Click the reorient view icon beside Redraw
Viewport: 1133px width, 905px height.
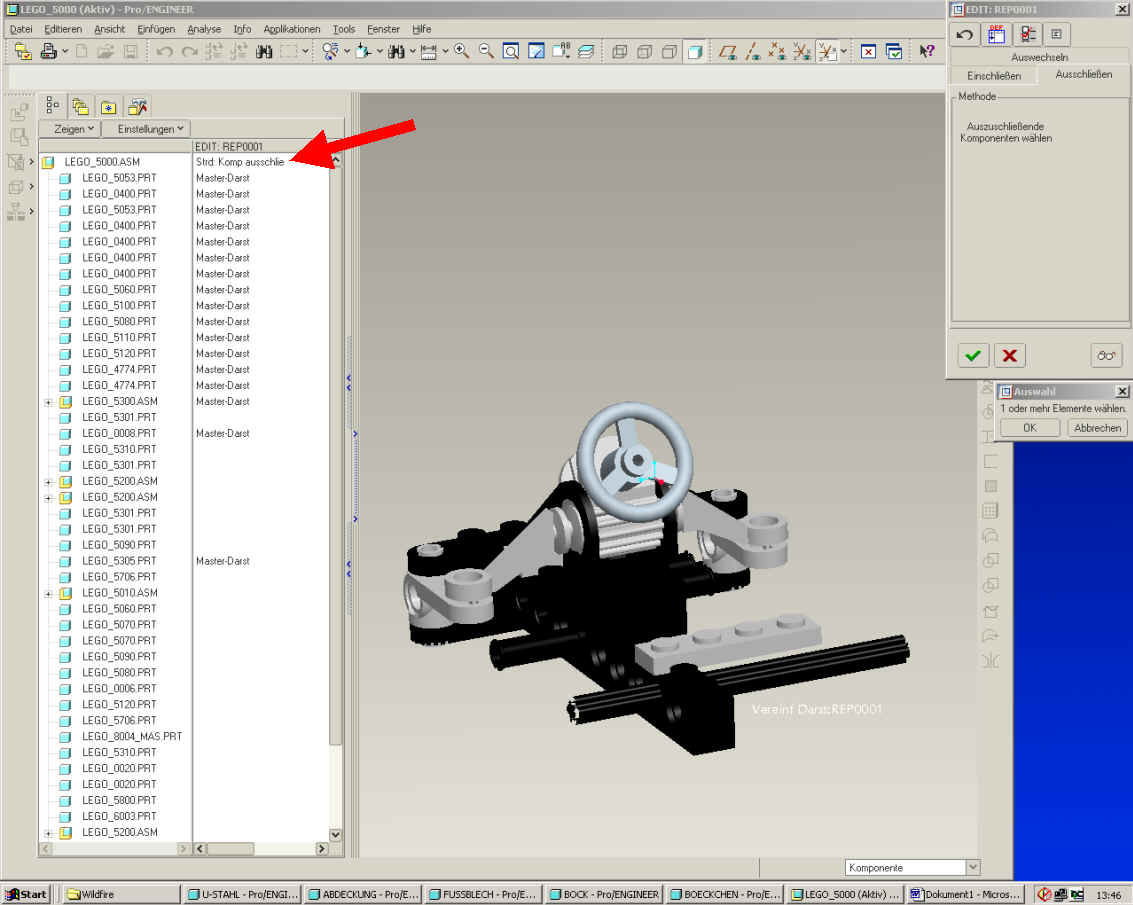click(561, 51)
